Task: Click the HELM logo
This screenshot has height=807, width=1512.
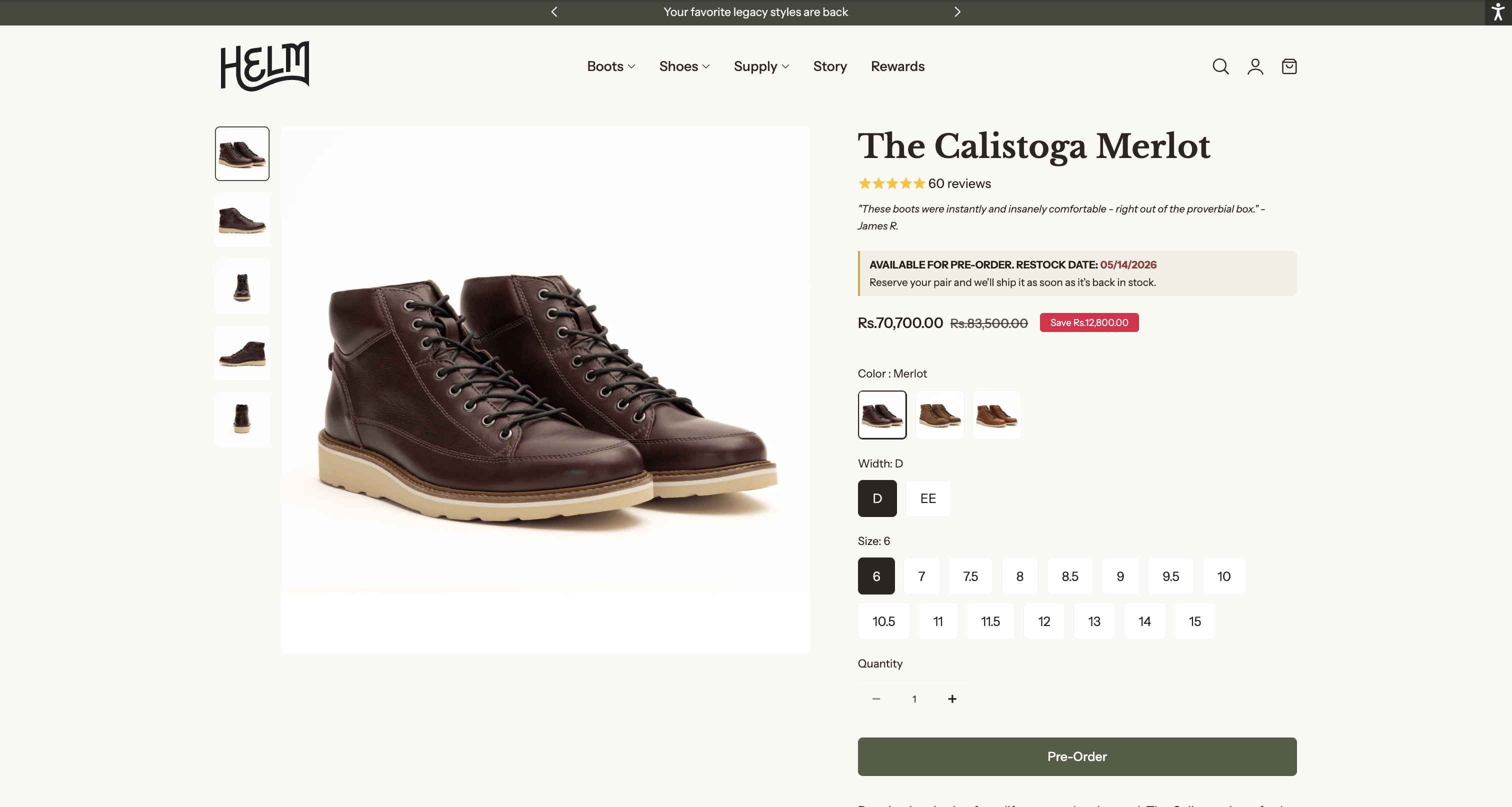Action: tap(264, 66)
